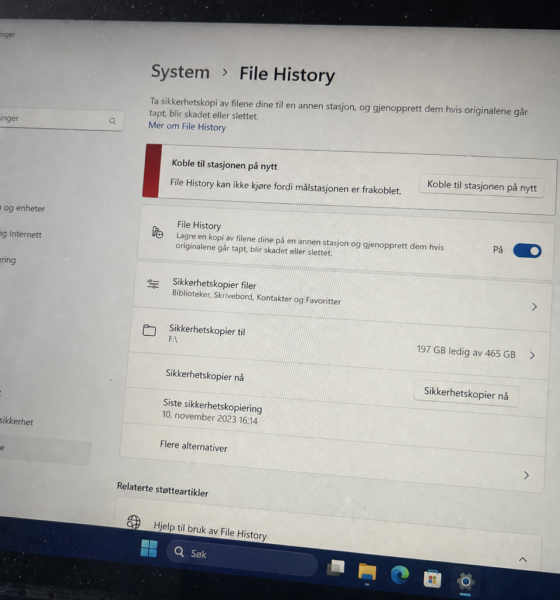The width and height of the screenshot is (560, 600).
Task: Click the globe icon beside help article
Action: pyautogui.click(x=134, y=522)
